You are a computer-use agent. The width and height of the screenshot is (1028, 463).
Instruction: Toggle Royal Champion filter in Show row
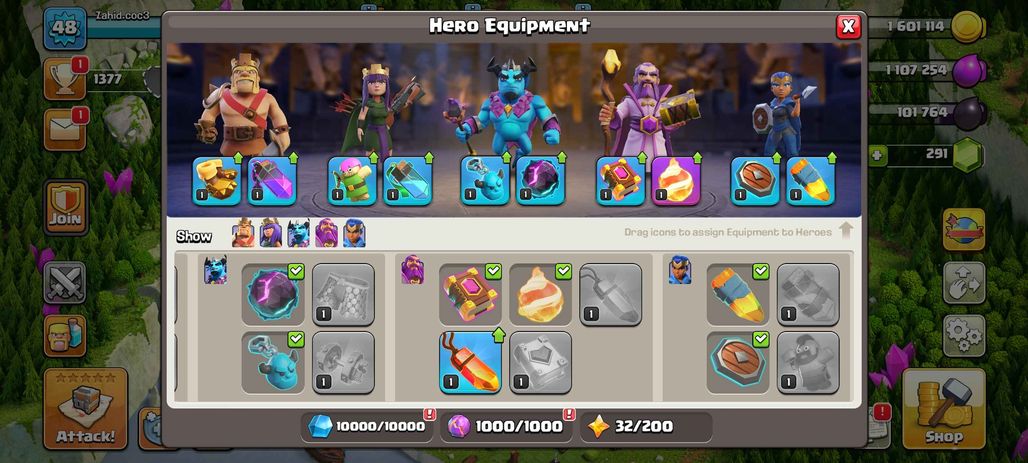point(354,233)
